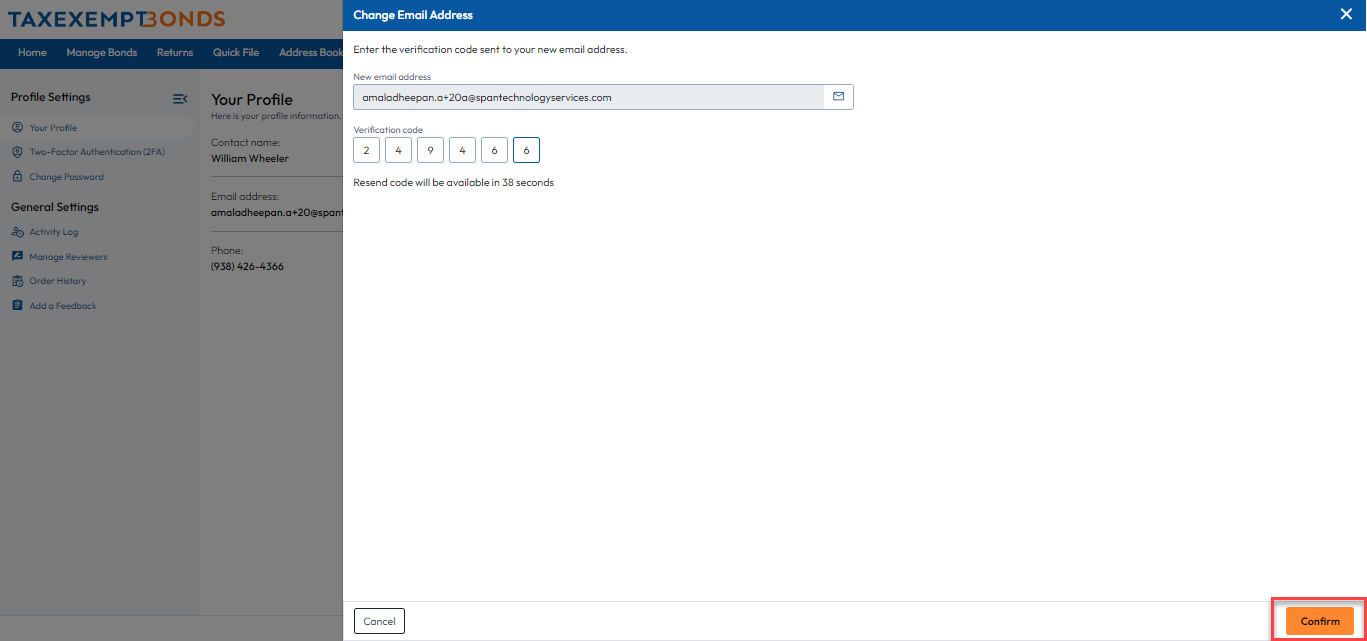
Task: Click the Change Password lock icon
Action: coord(17,177)
